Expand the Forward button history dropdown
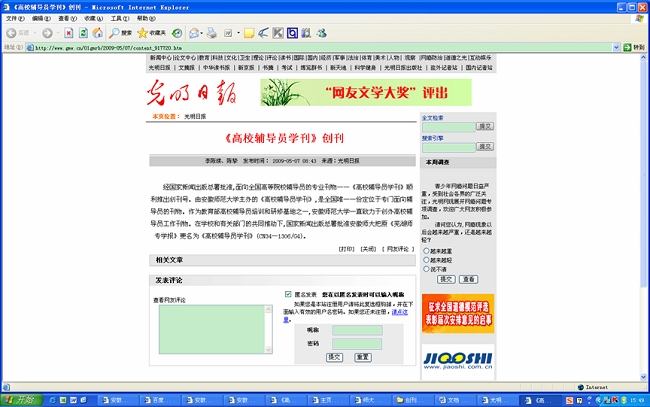Screen dimensions: 650x407 tap(58, 33)
